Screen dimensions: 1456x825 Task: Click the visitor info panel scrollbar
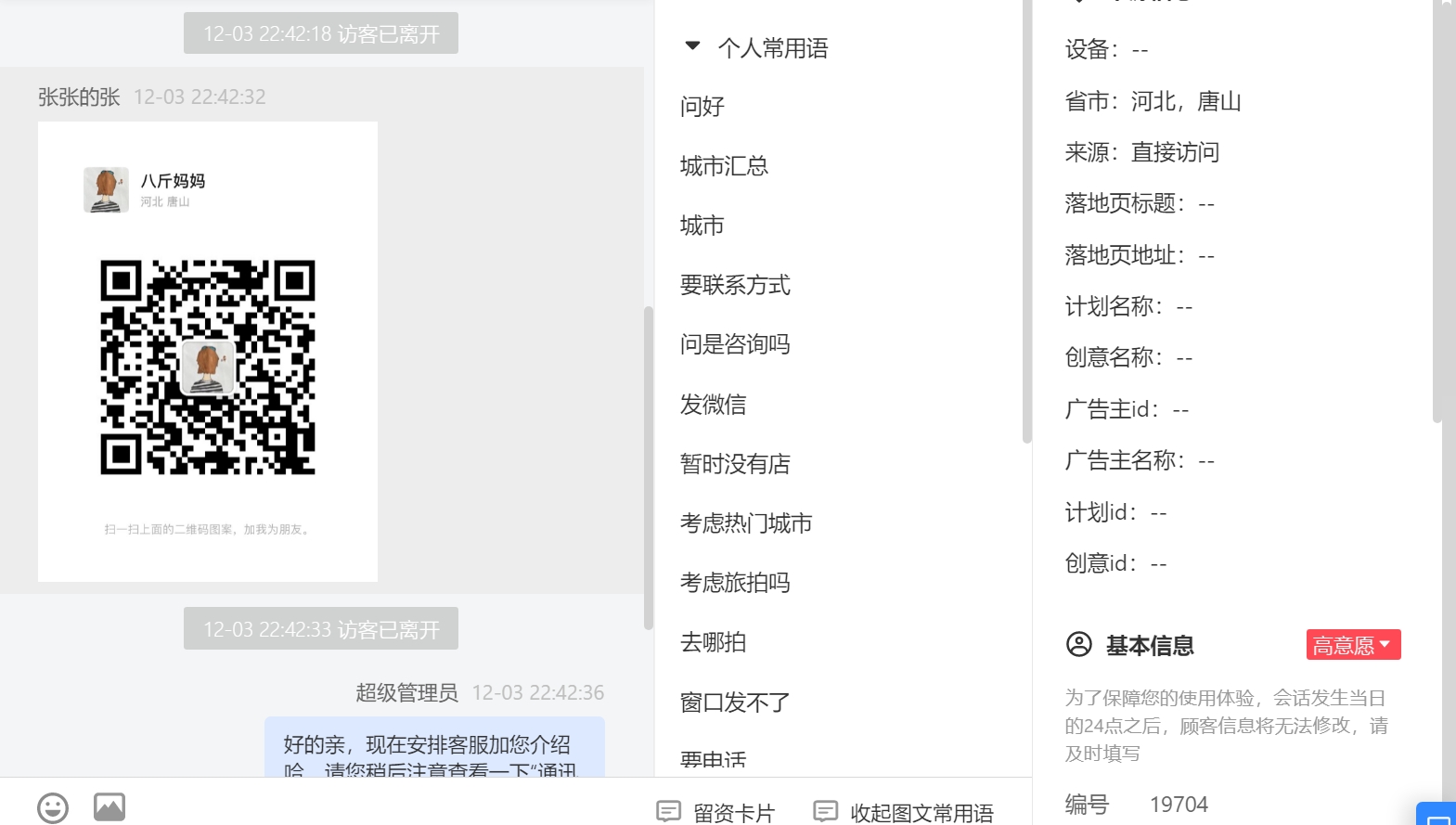click(1437, 212)
